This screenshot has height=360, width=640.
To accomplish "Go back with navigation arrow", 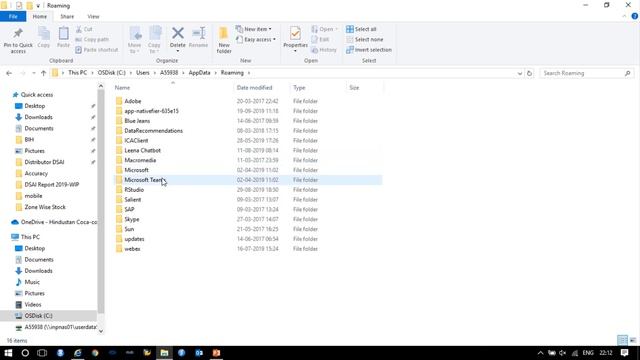I will click(9, 73).
